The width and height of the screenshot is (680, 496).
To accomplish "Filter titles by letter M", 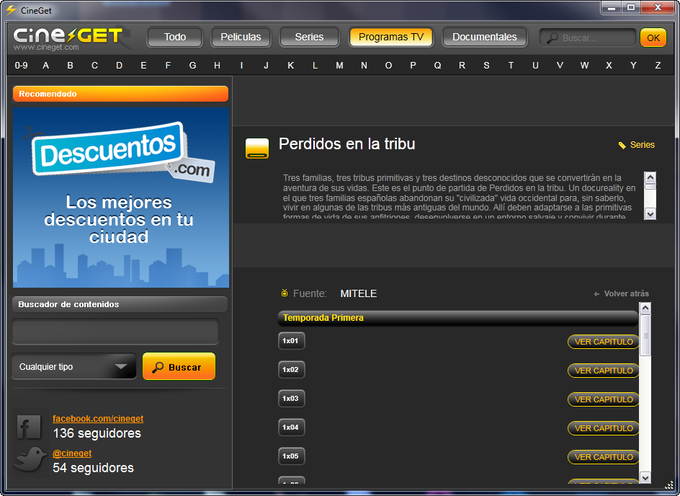I will [x=340, y=65].
